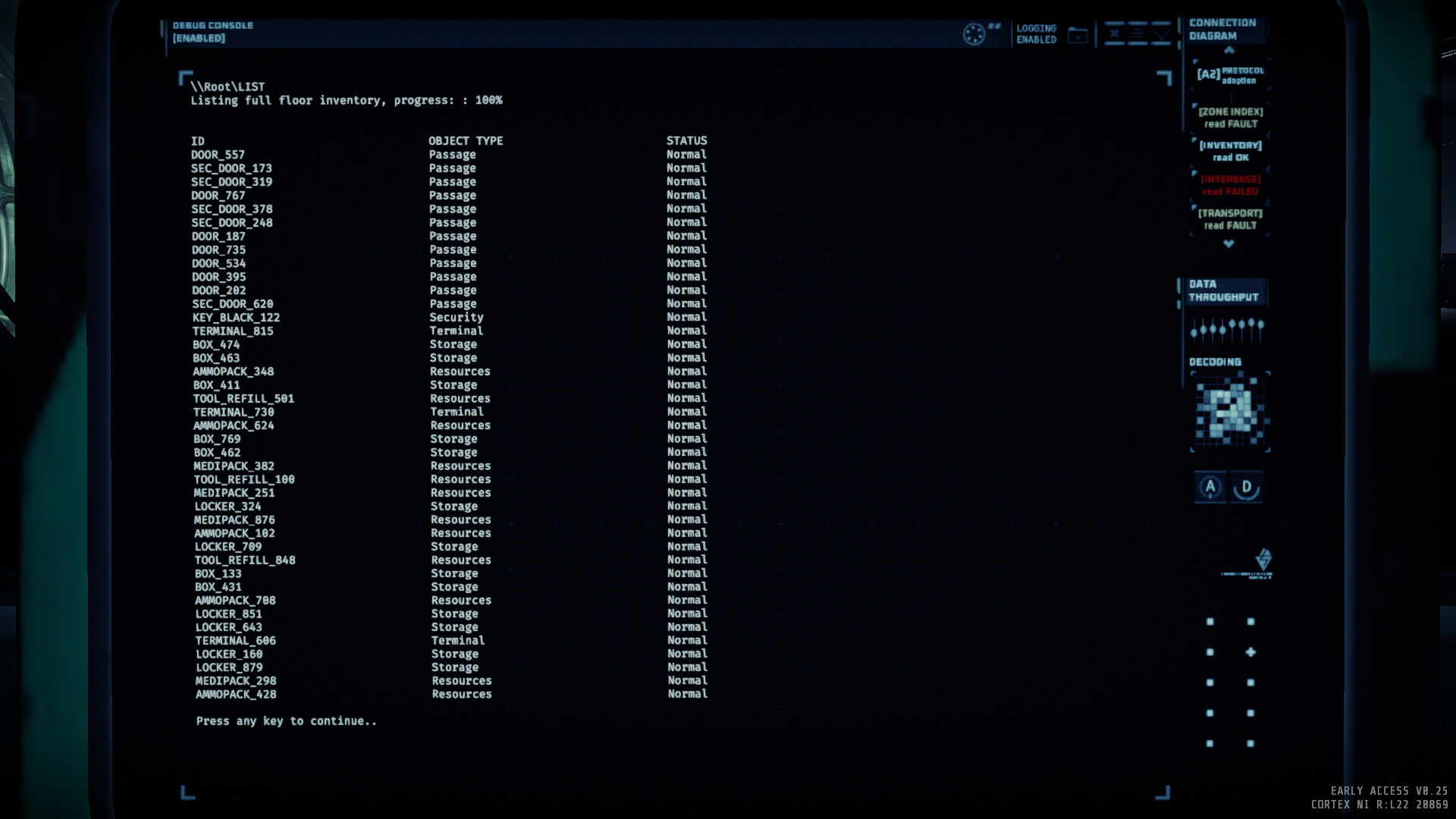The height and width of the screenshot is (819, 1456).
Task: Click the Press any key to continue prompt
Action: [286, 721]
